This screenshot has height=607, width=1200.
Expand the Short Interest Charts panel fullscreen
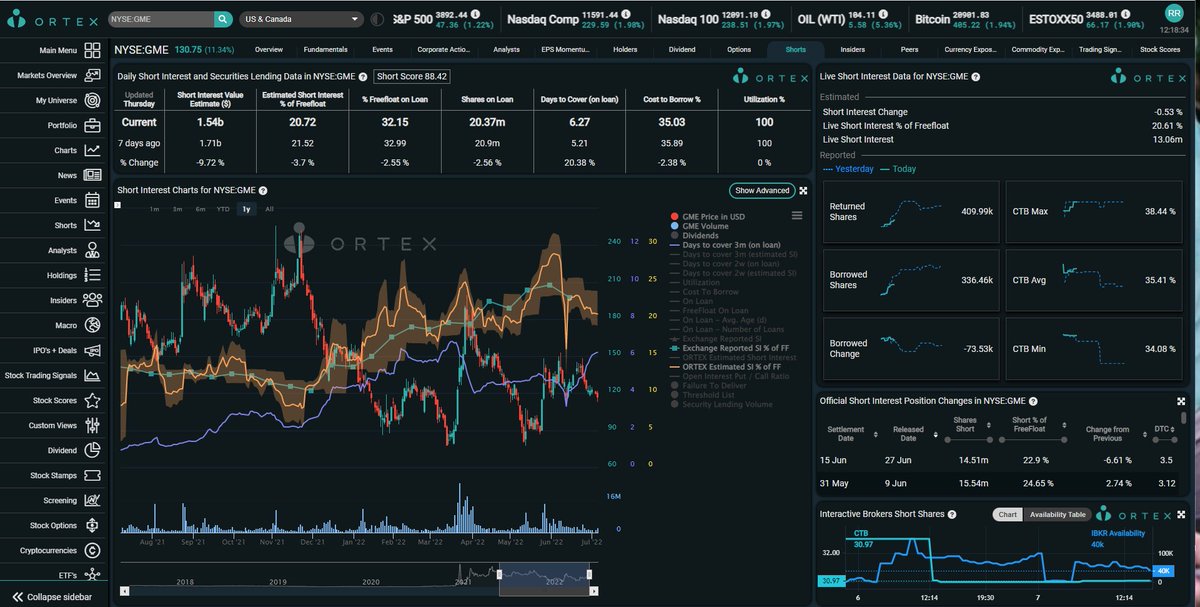(803, 190)
